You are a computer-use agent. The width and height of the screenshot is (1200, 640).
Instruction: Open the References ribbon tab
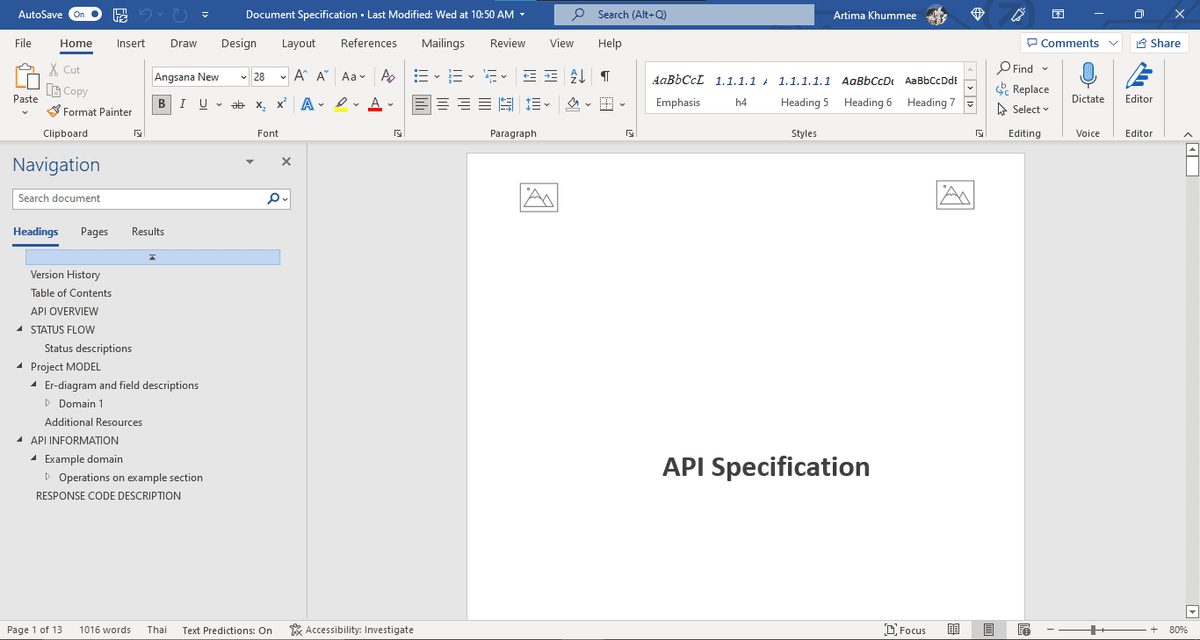(x=368, y=43)
